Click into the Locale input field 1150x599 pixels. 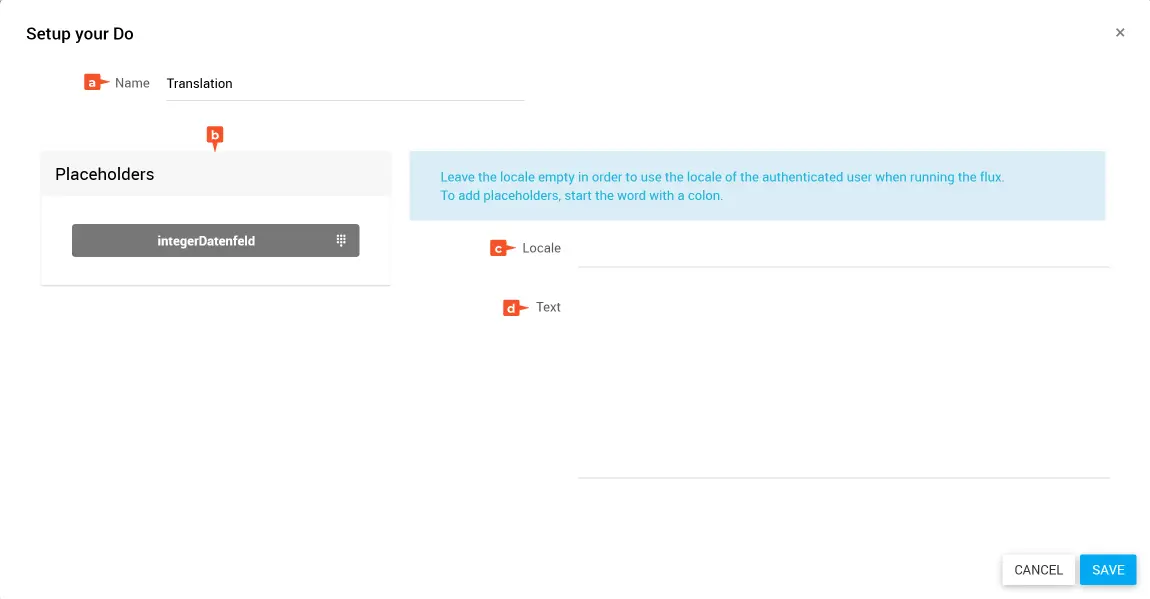click(843, 249)
